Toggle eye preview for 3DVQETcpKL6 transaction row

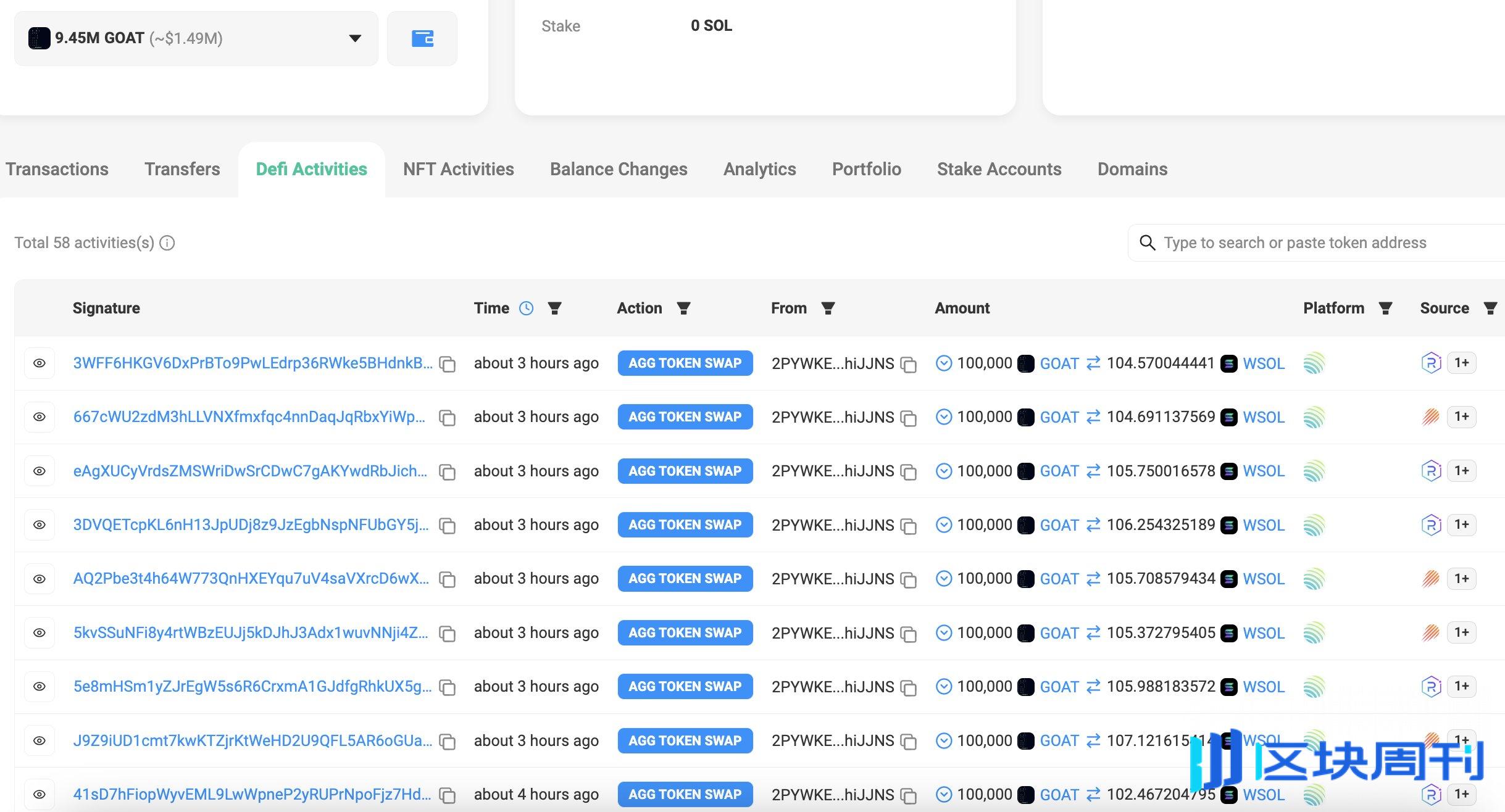[x=40, y=524]
